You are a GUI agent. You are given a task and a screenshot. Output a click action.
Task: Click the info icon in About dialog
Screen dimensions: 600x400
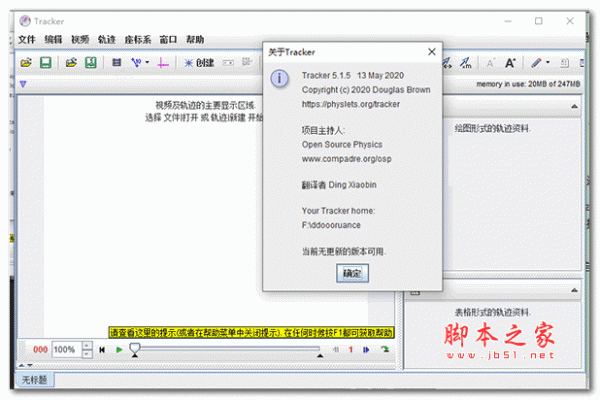click(280, 79)
